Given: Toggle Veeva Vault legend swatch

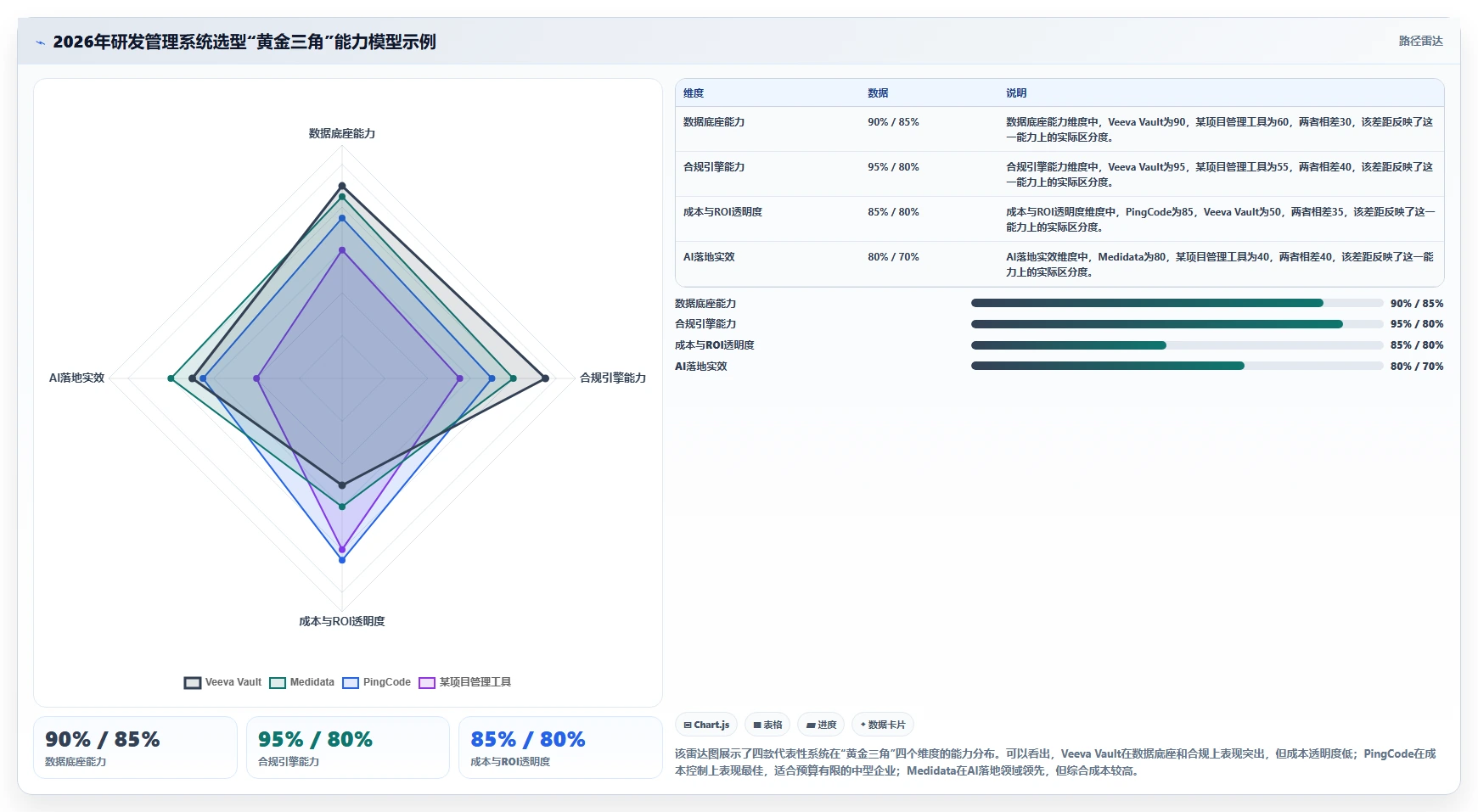Looking at the screenshot, I should pos(193,683).
